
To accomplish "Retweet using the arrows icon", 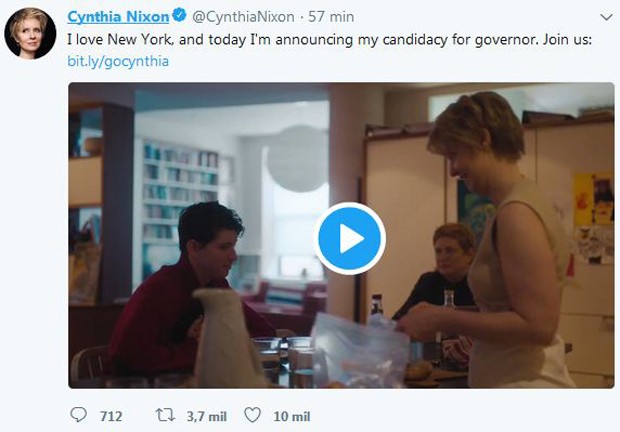I will [165, 415].
